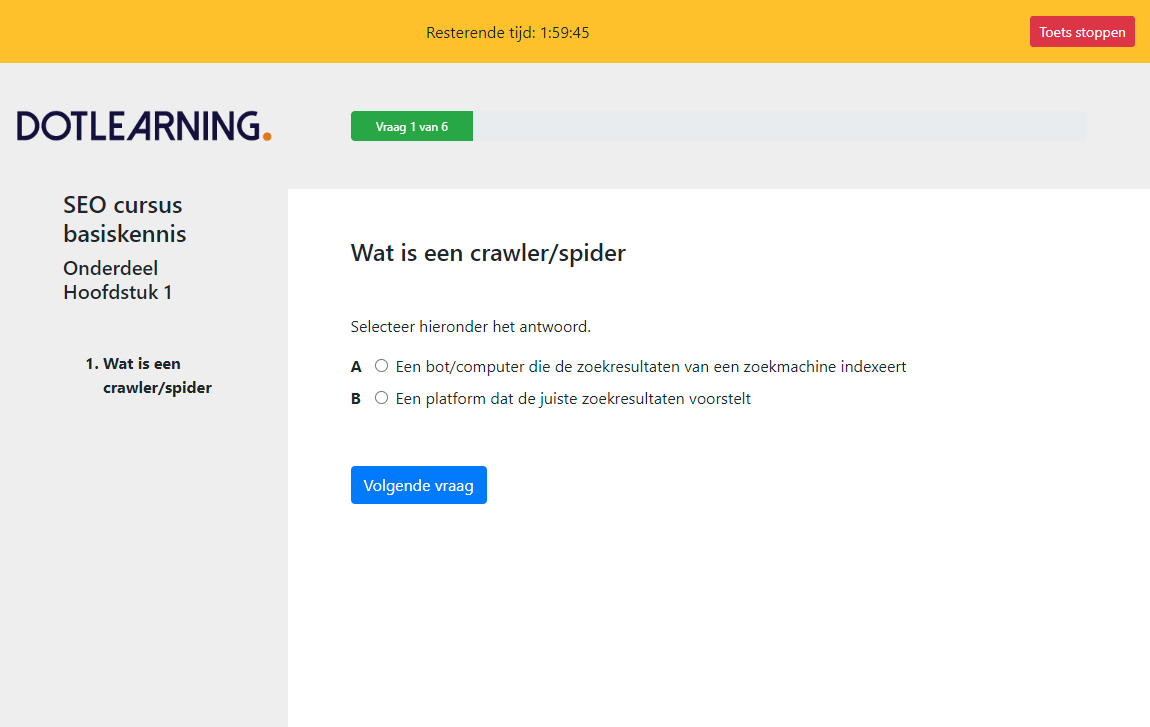Select answer A about bot/computer indexing
The height and width of the screenshot is (727, 1150).
(650, 366)
